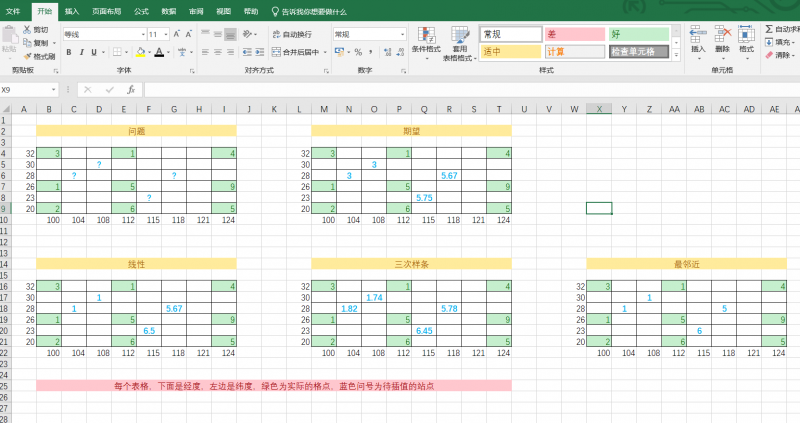Click the Name Box showing X9
This screenshot has width=800, height=423.
pyautogui.click(x=30, y=89)
